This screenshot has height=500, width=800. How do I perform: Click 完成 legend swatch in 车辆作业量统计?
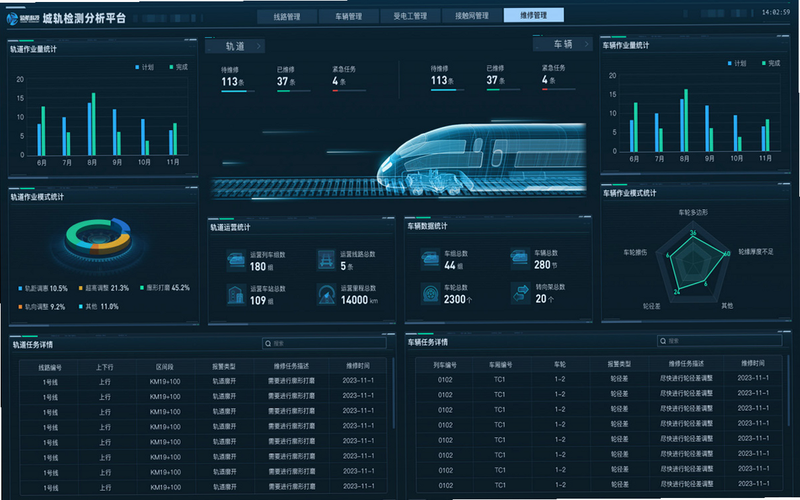click(x=764, y=64)
